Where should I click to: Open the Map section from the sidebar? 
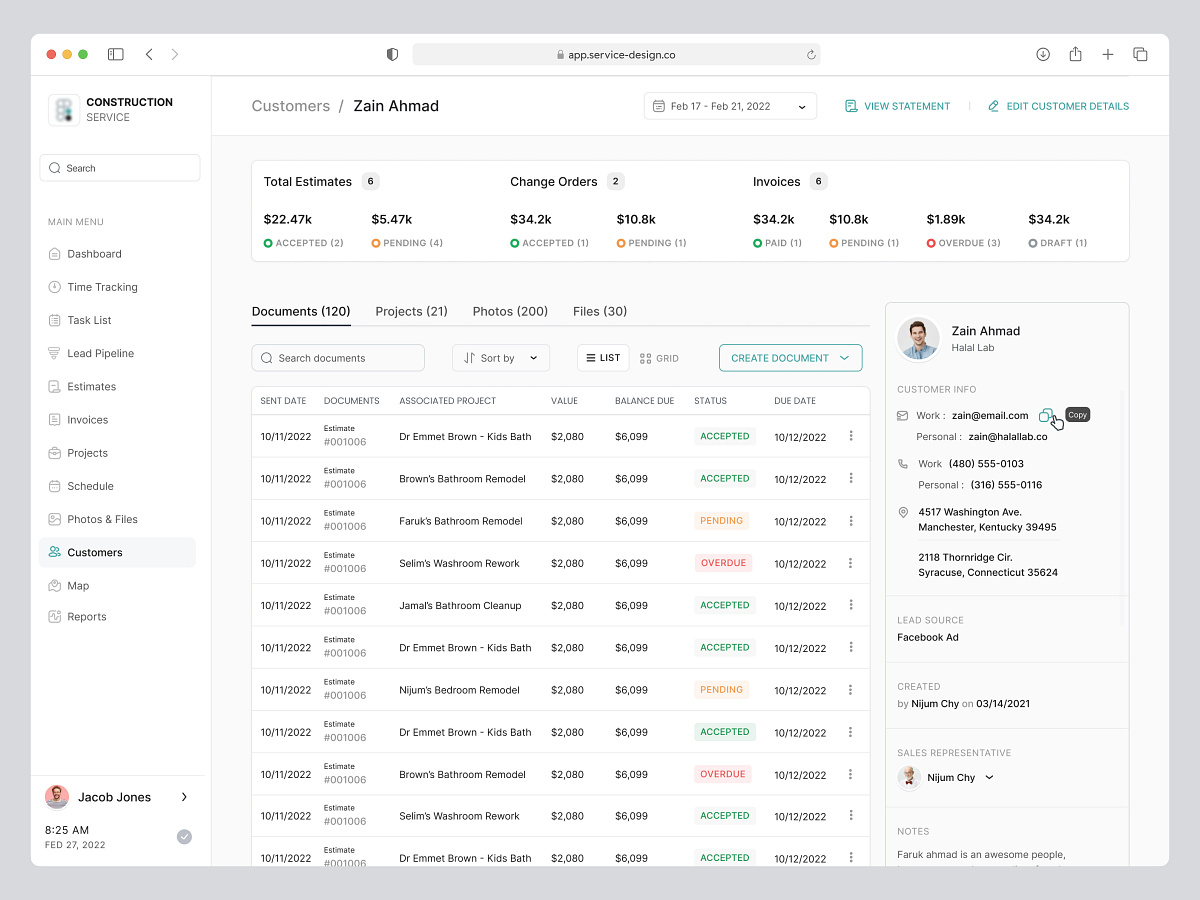[75, 585]
